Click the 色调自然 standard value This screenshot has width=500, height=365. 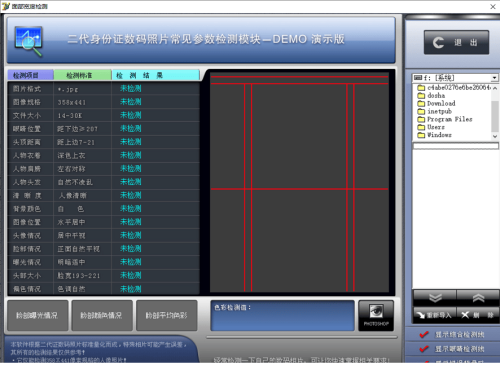point(71,289)
